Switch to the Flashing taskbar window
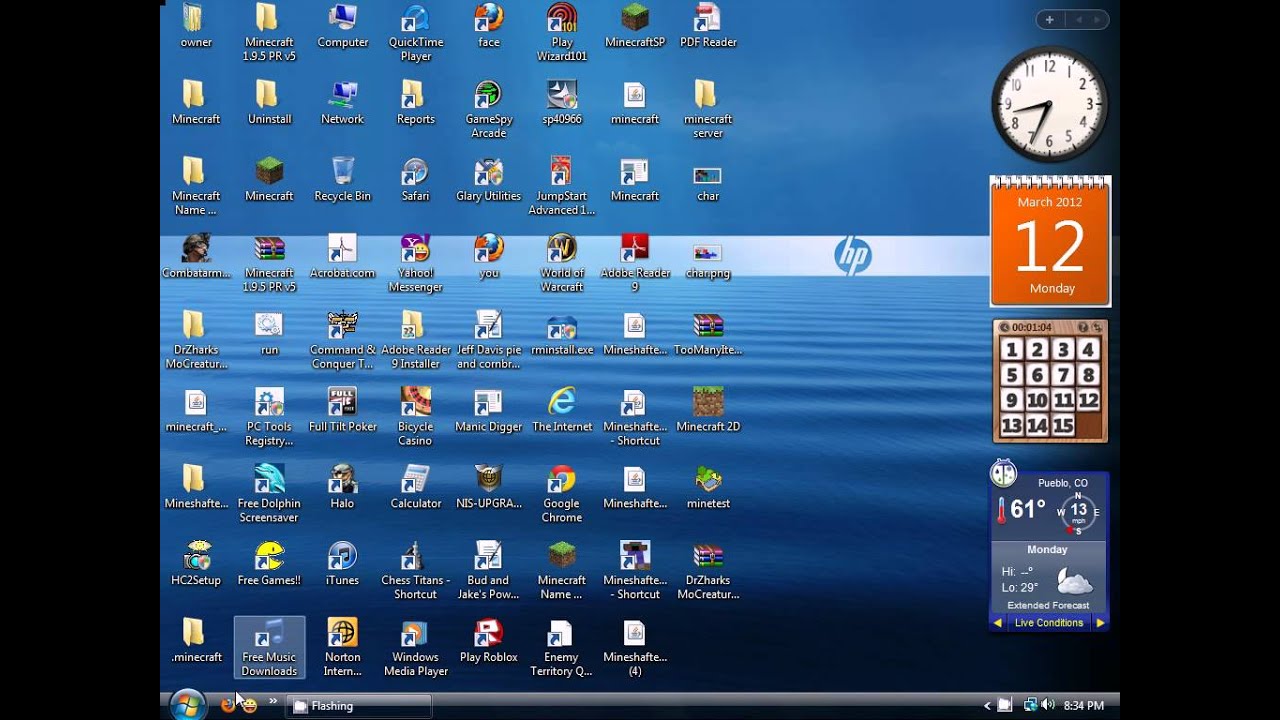Viewport: 1280px width, 720px height. tap(359, 706)
